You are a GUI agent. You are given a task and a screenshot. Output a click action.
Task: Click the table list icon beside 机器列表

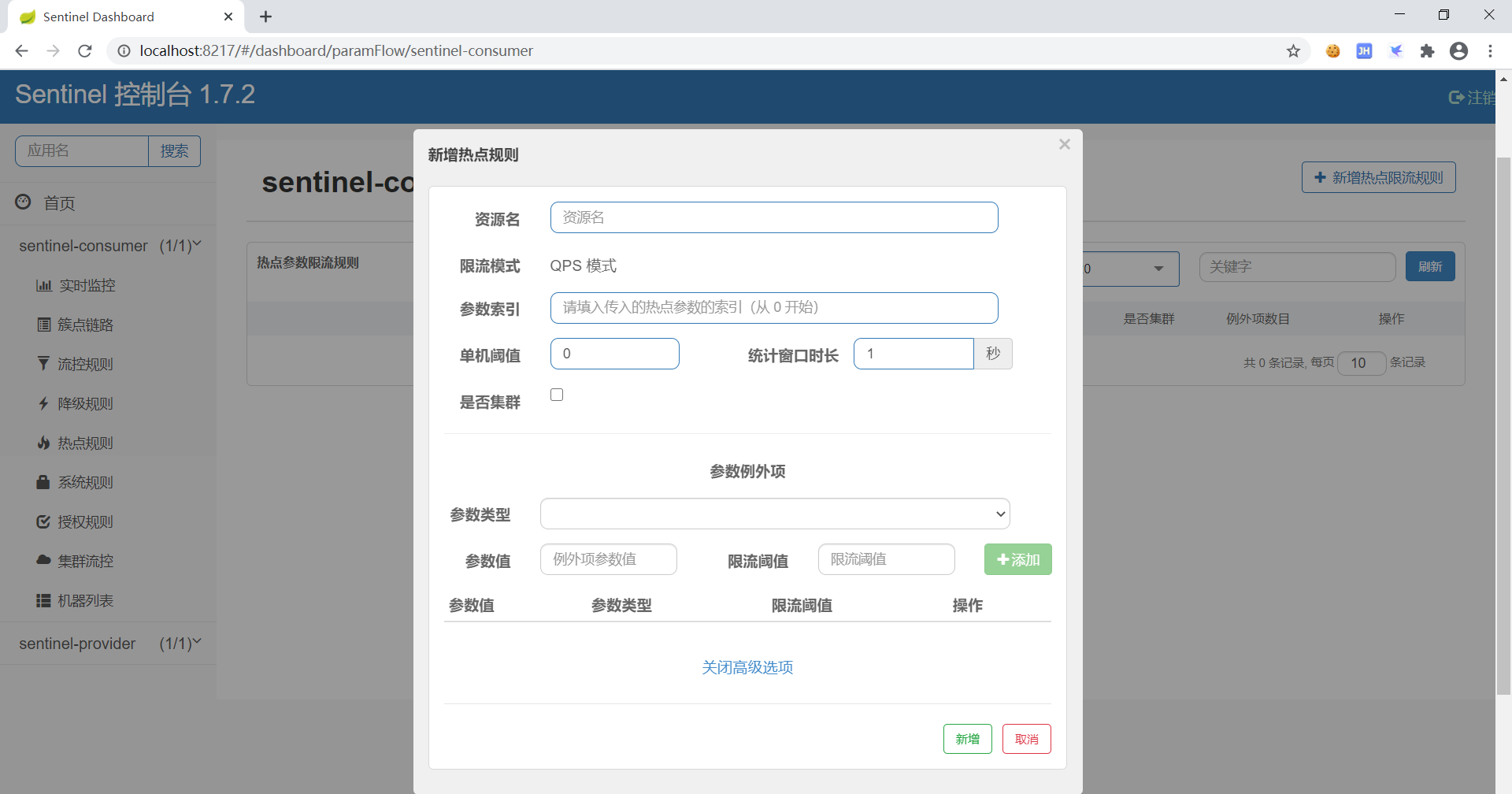click(x=43, y=600)
